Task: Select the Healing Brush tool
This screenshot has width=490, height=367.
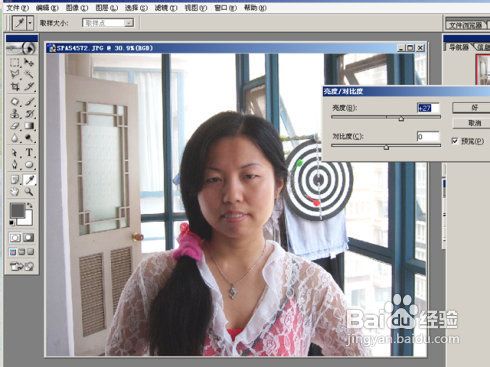Action: pyautogui.click(x=15, y=101)
